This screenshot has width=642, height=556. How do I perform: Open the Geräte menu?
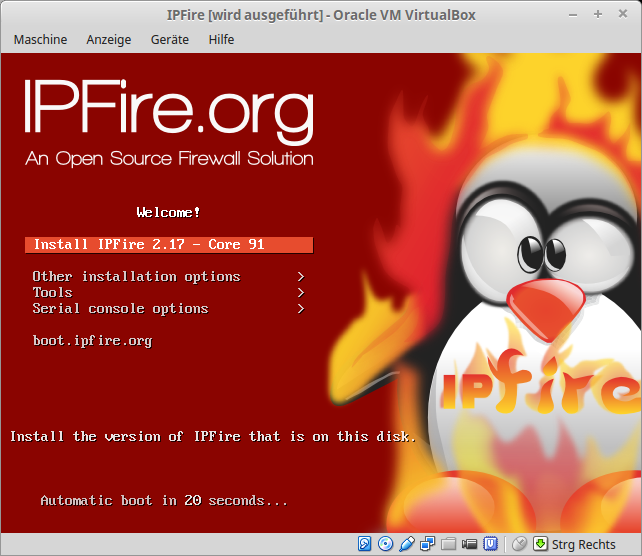(x=170, y=40)
